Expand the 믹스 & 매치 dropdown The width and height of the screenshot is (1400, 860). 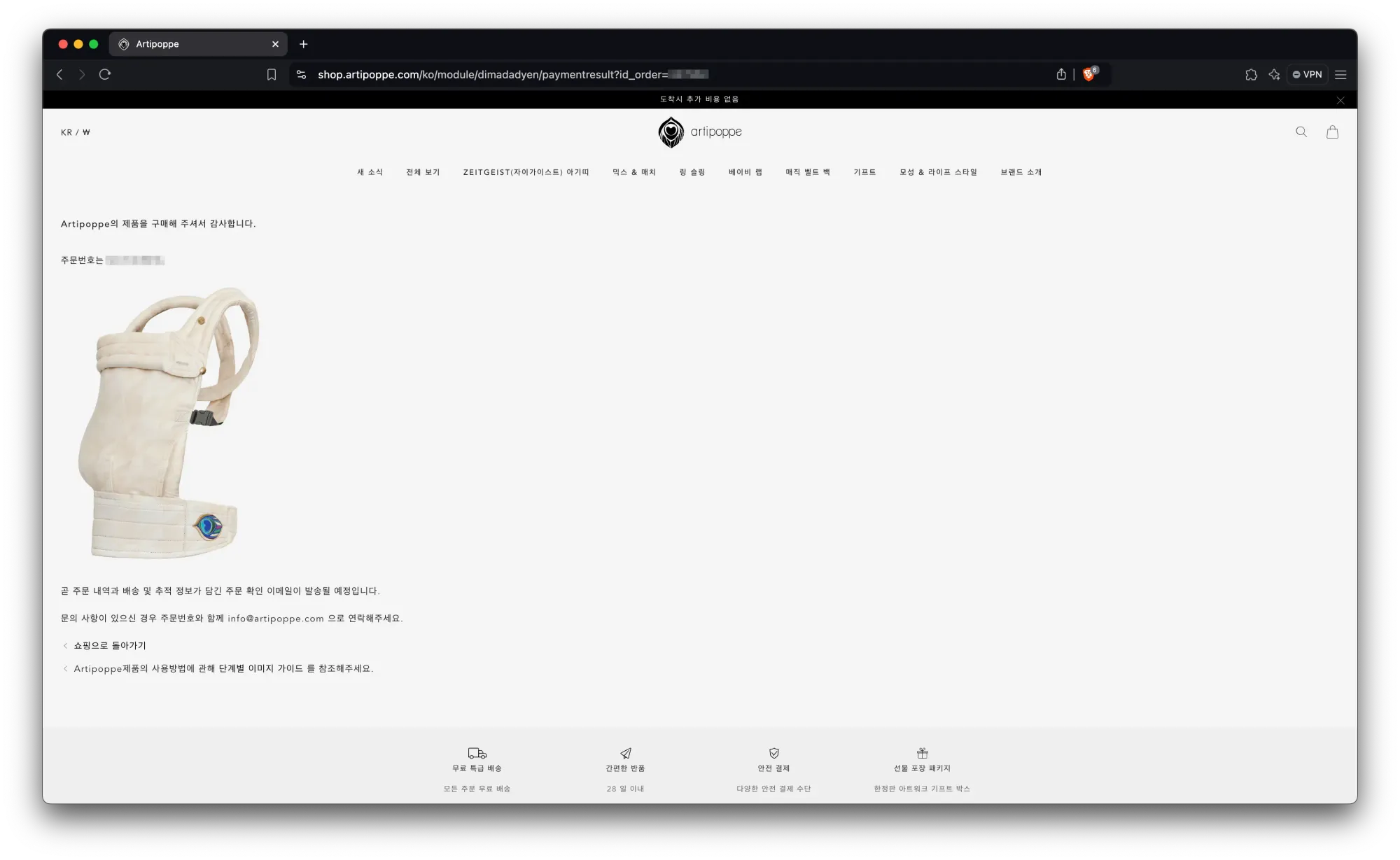634,172
